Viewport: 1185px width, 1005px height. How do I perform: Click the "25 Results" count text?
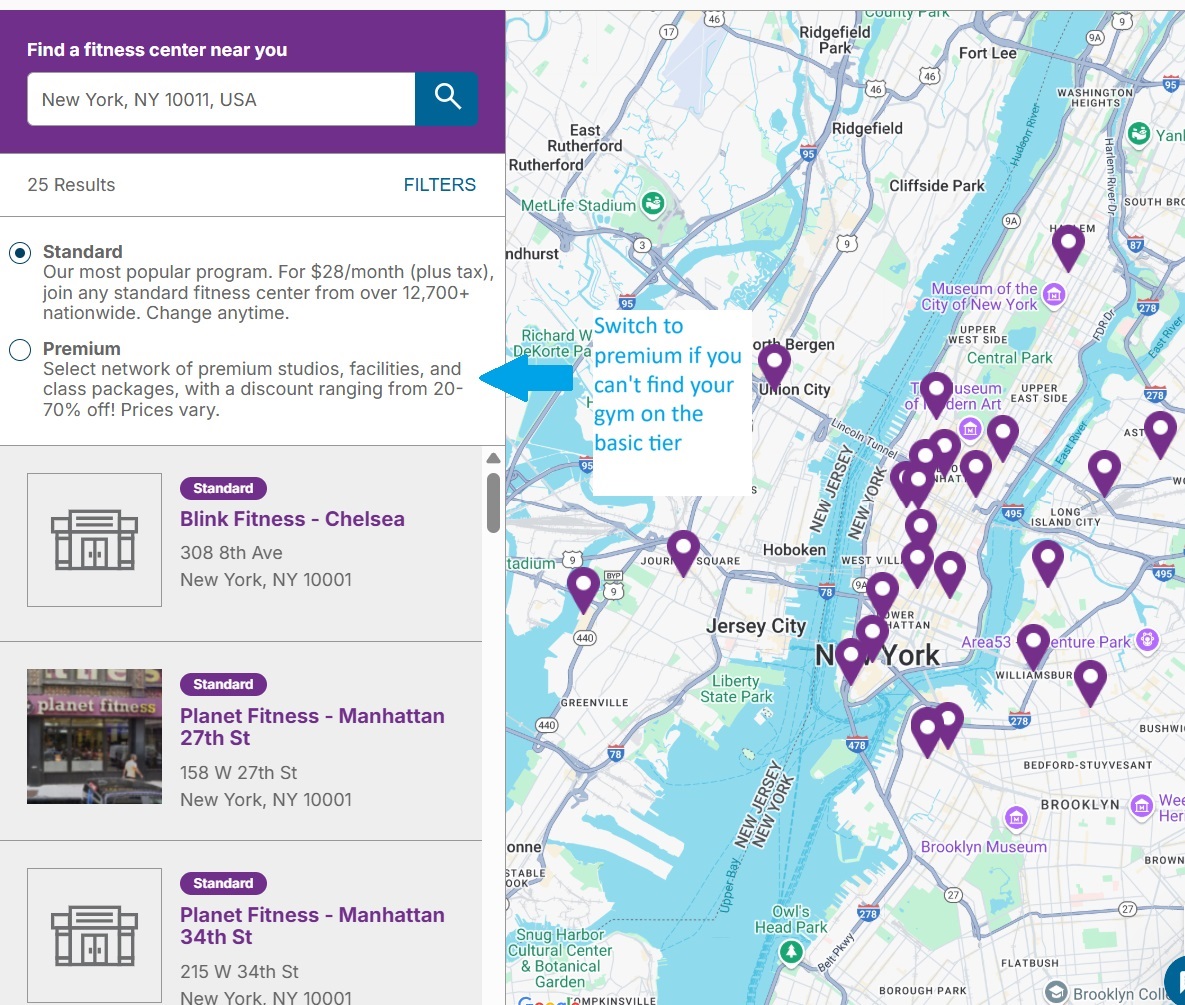click(x=72, y=185)
